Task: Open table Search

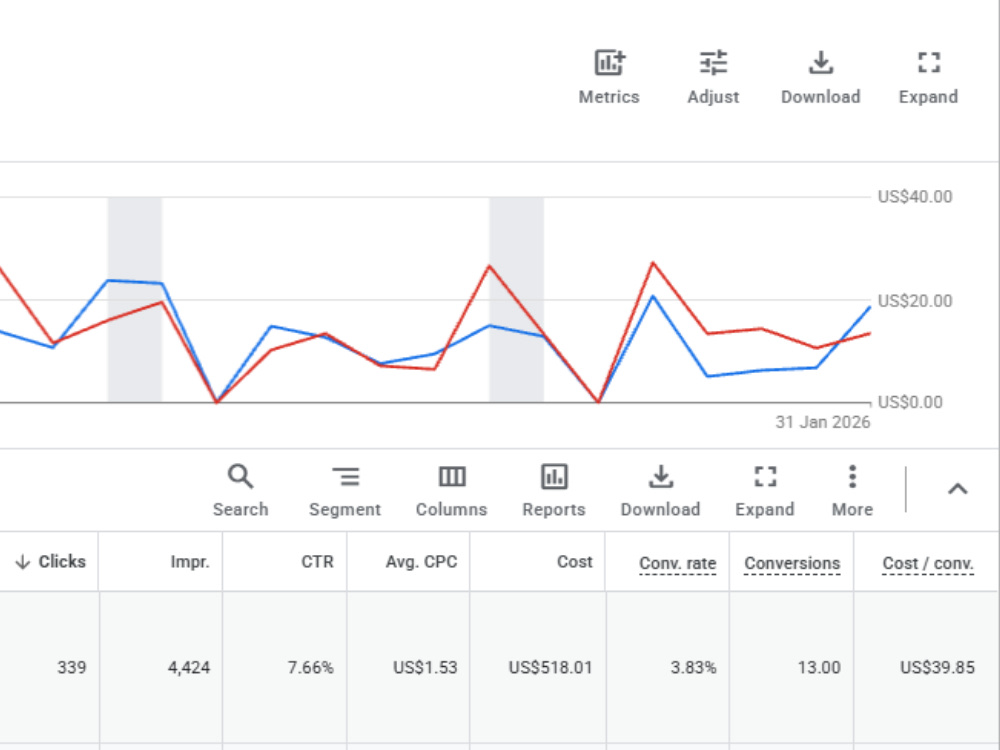Action: pyautogui.click(x=240, y=490)
